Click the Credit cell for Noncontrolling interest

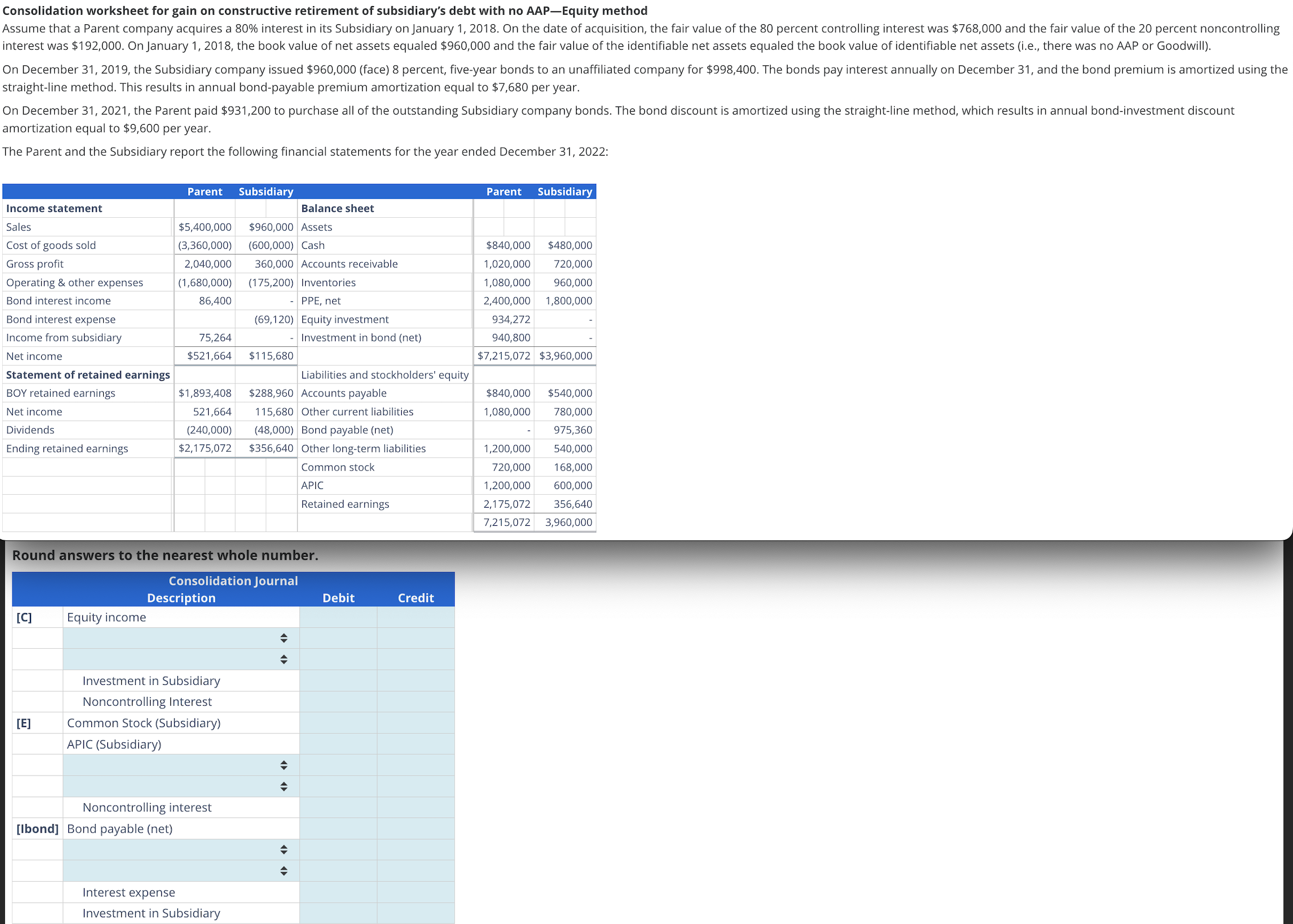click(x=415, y=807)
